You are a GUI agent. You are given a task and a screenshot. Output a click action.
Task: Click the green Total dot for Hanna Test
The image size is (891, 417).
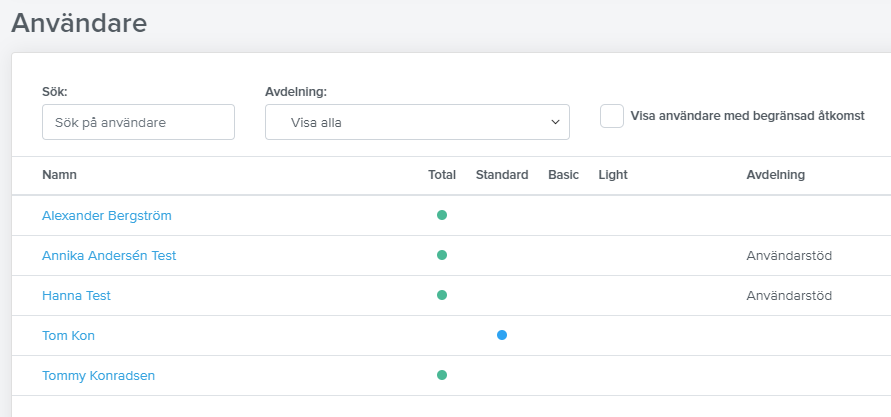[x=442, y=295]
